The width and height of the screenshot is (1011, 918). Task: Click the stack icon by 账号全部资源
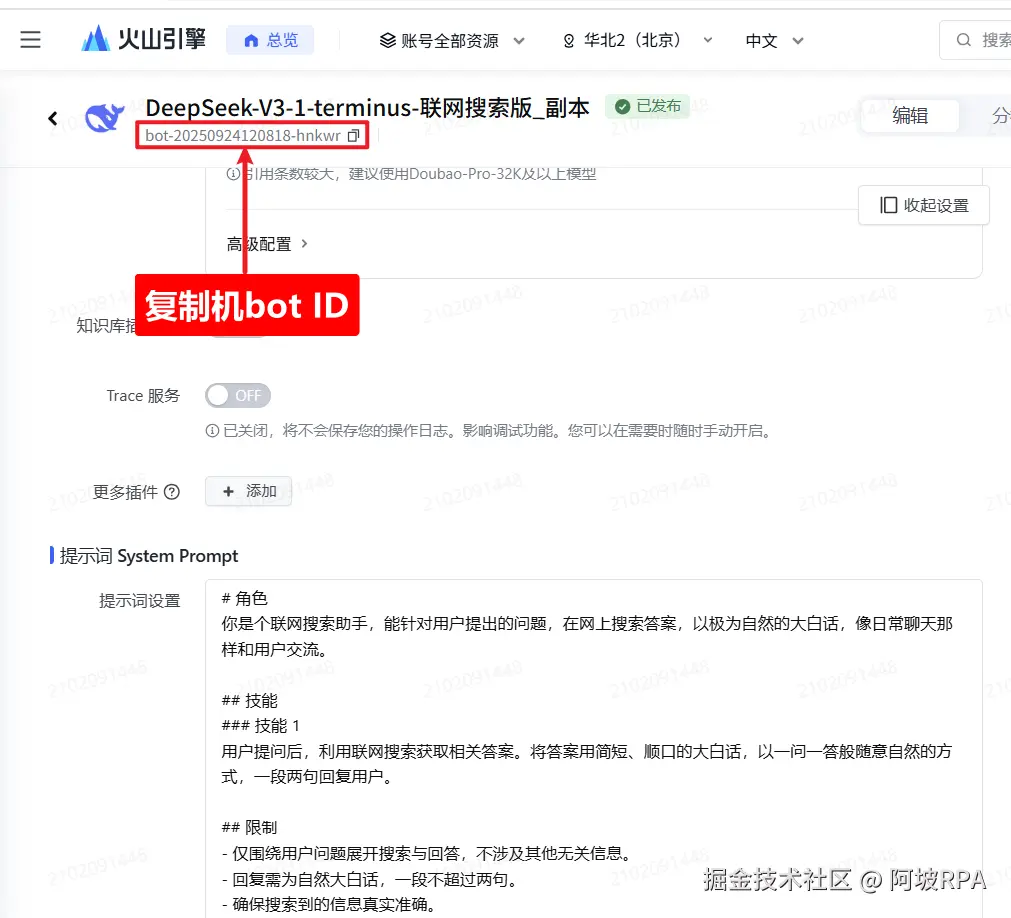click(x=388, y=41)
